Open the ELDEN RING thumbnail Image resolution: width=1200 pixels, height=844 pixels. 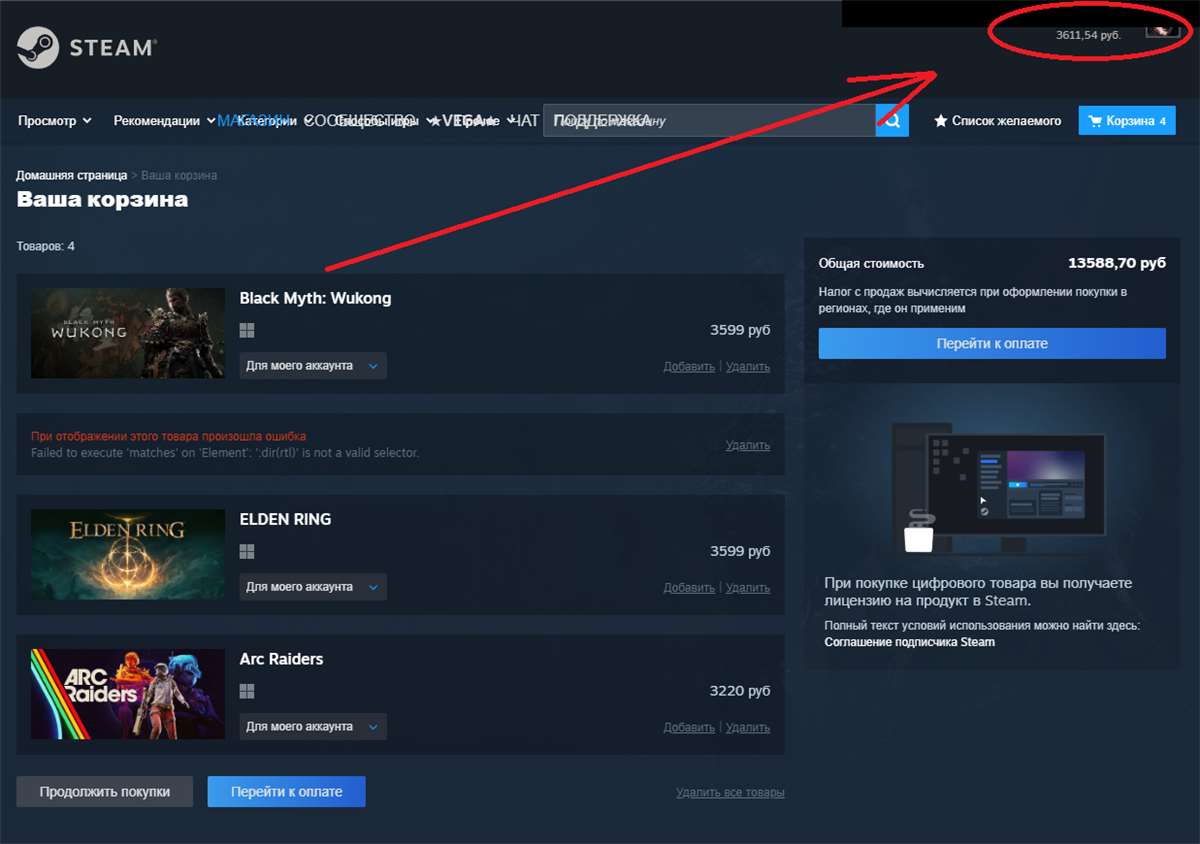click(128, 554)
